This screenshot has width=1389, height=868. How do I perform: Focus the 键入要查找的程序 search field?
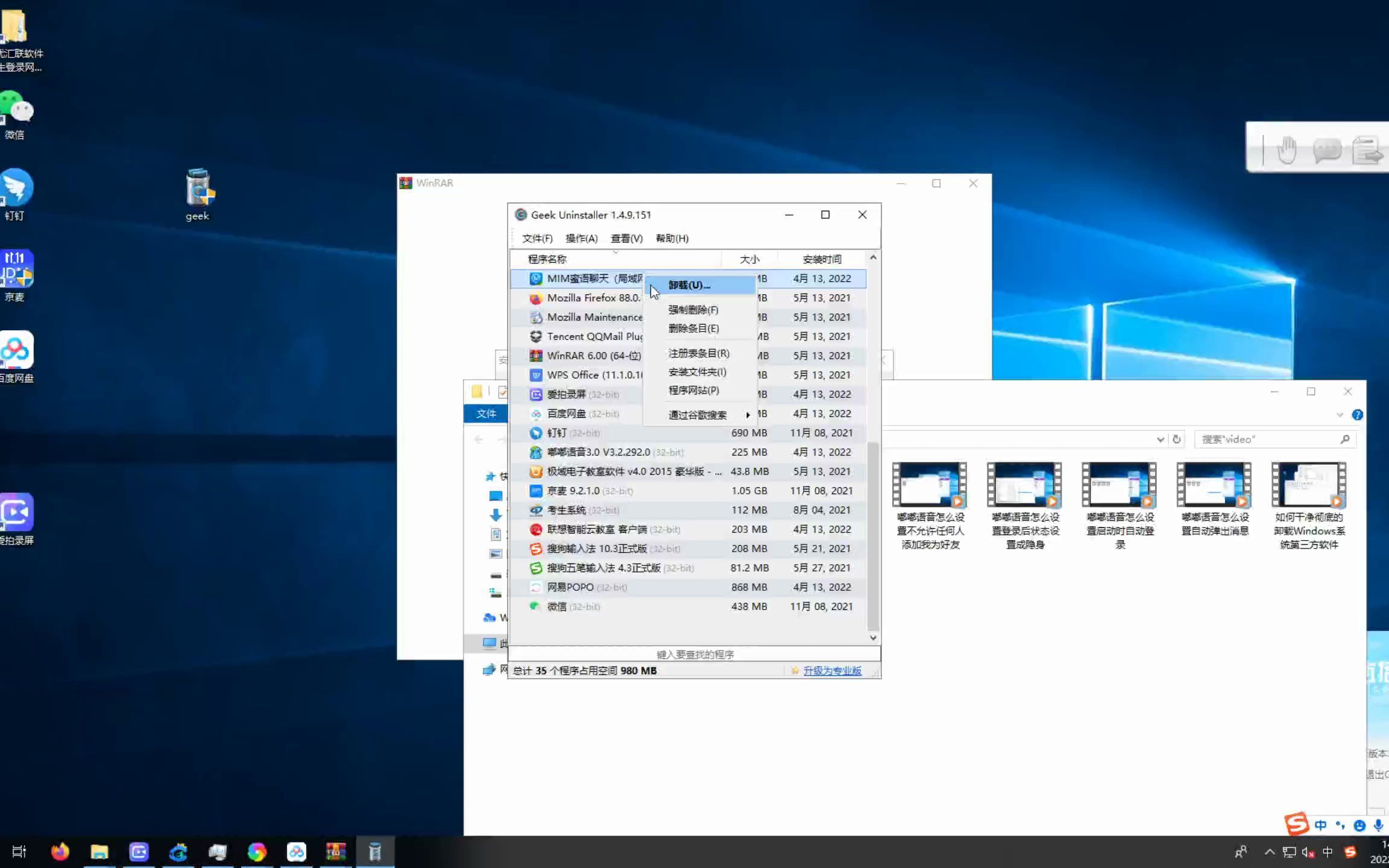tap(694, 655)
